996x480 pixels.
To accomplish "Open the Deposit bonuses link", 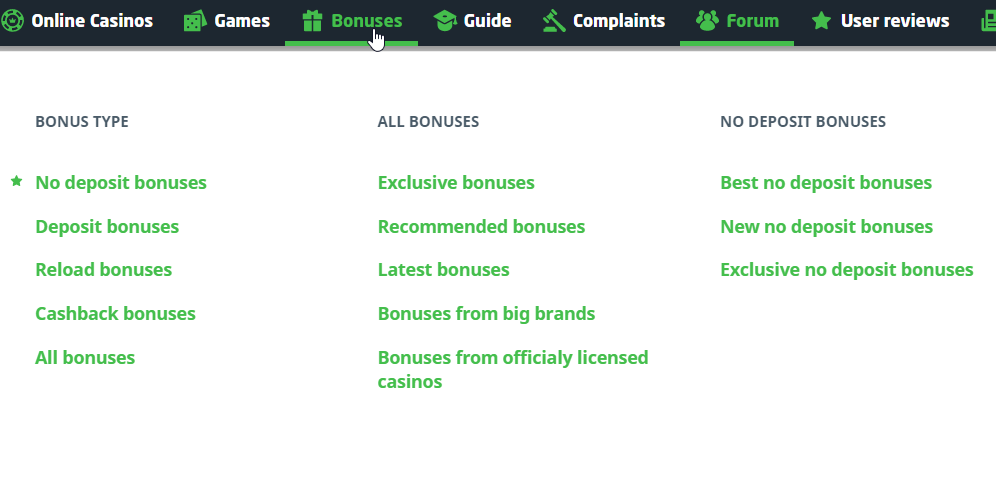I will point(107,227).
